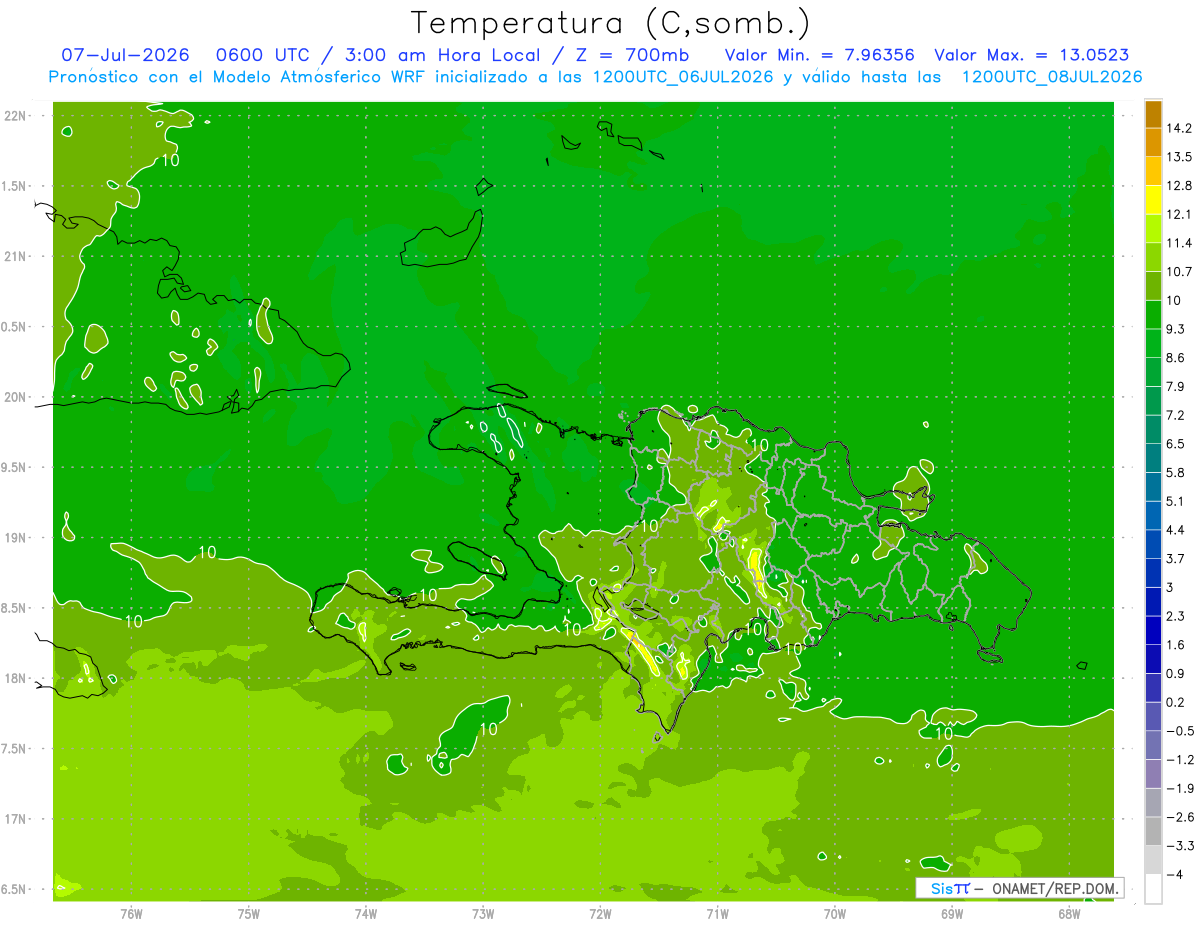Image resolution: width=1200 pixels, height=927 pixels.
Task: Click "Valor Max. = 13.0523" text
Action: [1032, 55]
